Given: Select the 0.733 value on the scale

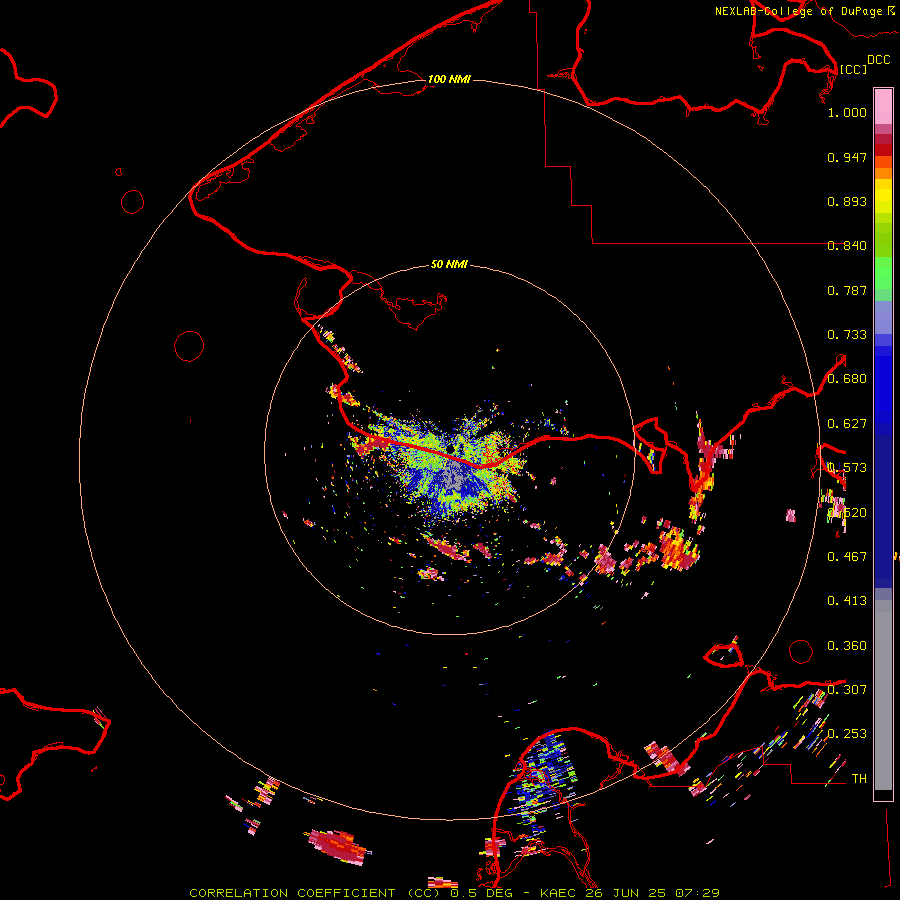Looking at the screenshot, I should pos(847,335).
